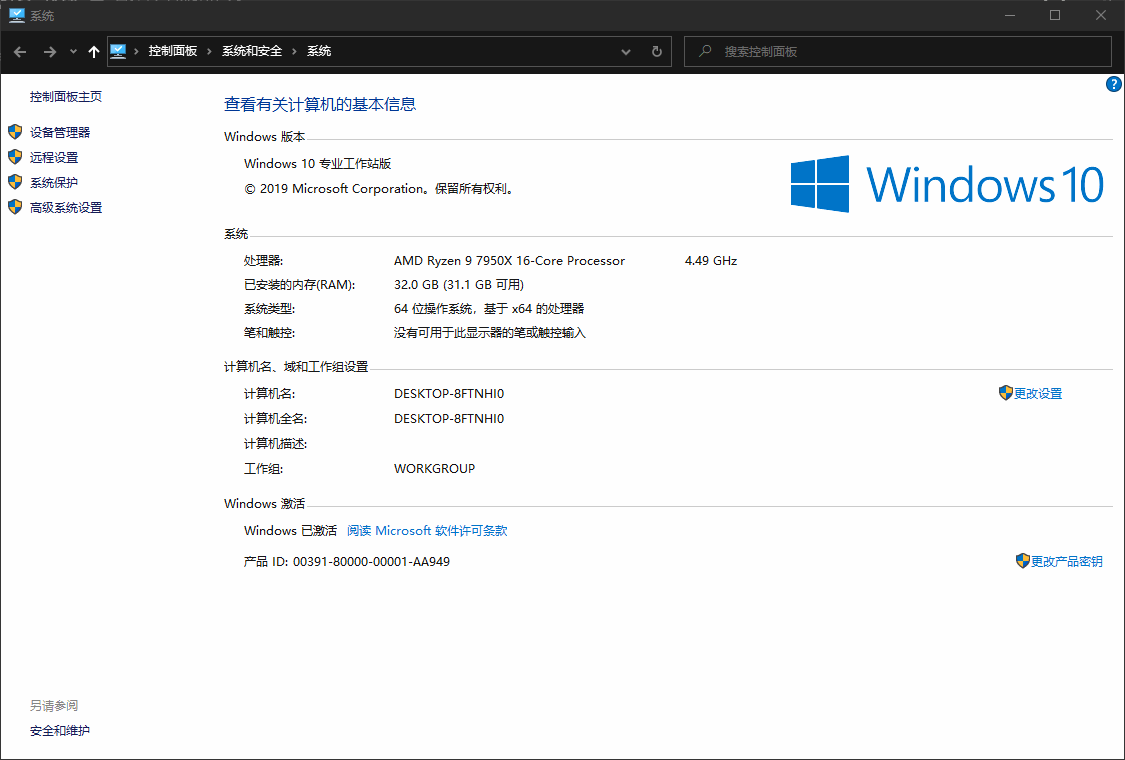
Task: Expand chevron after 控制面板 breadcrumb
Action: pyautogui.click(x=210, y=51)
